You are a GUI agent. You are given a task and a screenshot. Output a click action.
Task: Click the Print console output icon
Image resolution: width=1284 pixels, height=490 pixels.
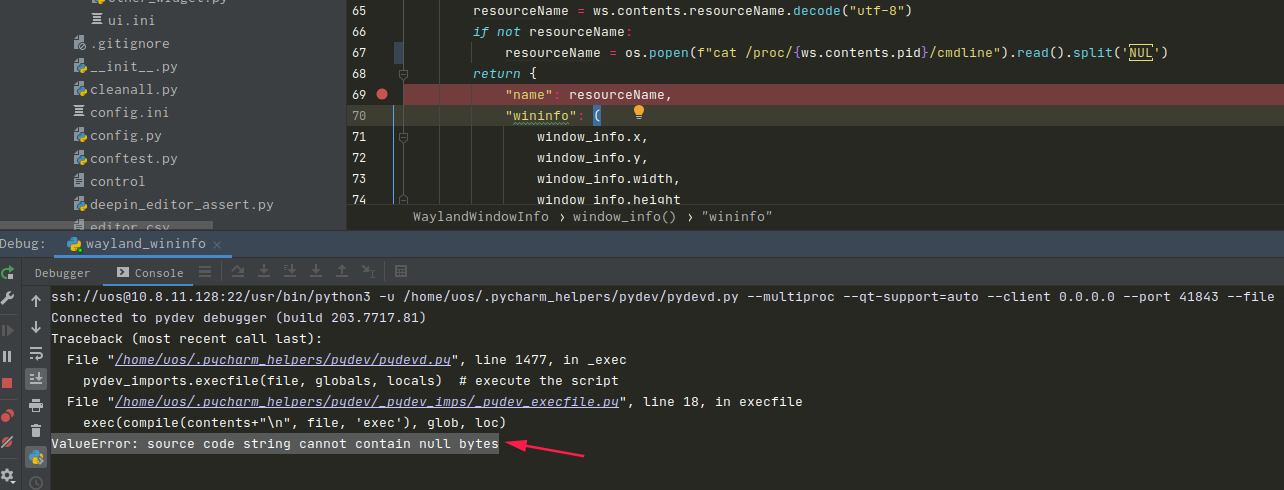pyautogui.click(x=36, y=405)
